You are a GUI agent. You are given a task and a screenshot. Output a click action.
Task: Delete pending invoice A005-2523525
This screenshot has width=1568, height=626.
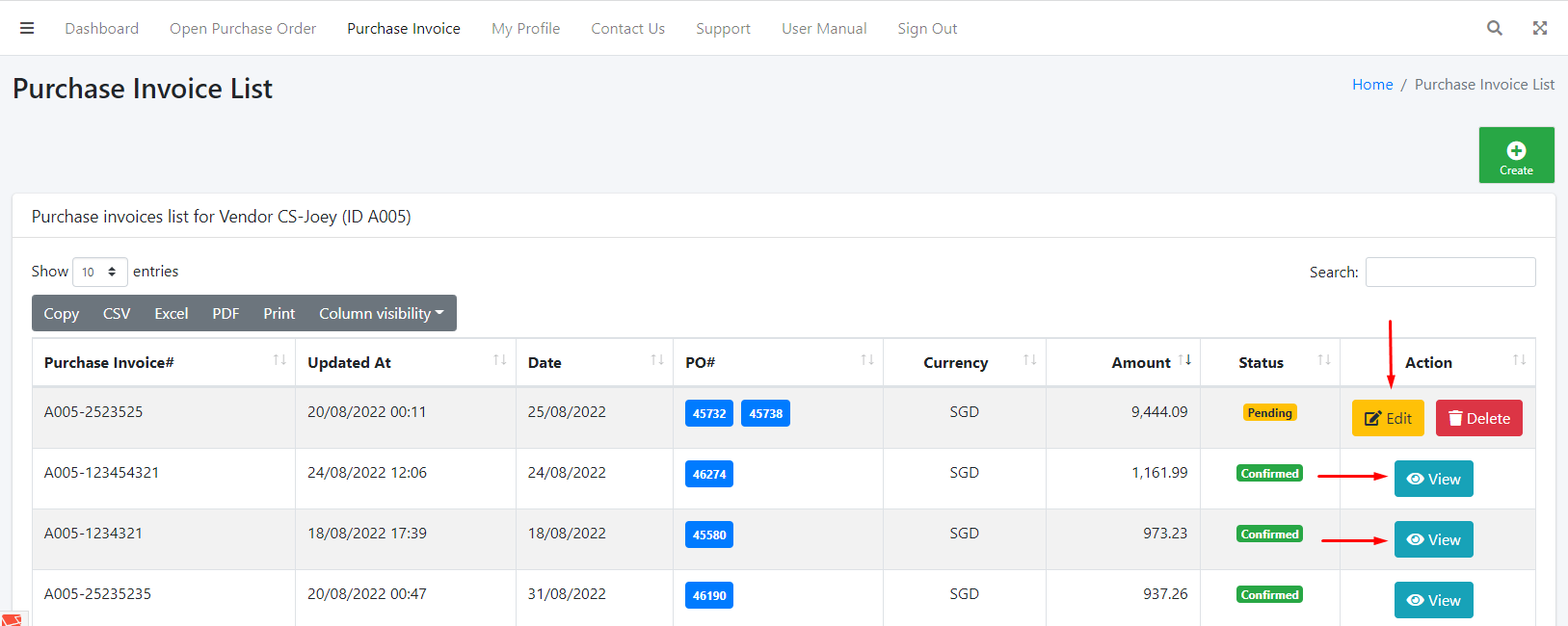[1478, 418]
